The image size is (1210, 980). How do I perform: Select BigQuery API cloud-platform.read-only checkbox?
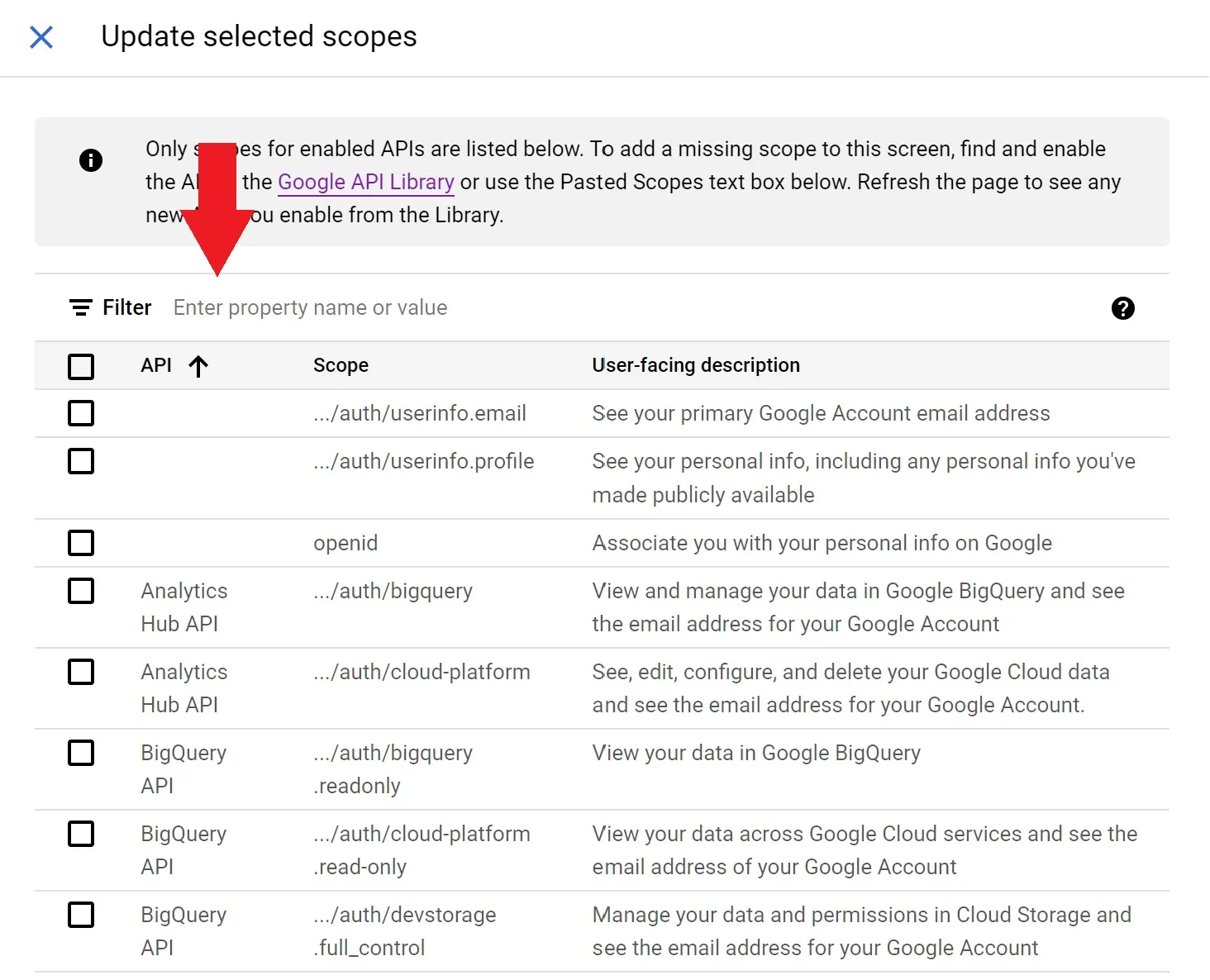pyautogui.click(x=81, y=834)
